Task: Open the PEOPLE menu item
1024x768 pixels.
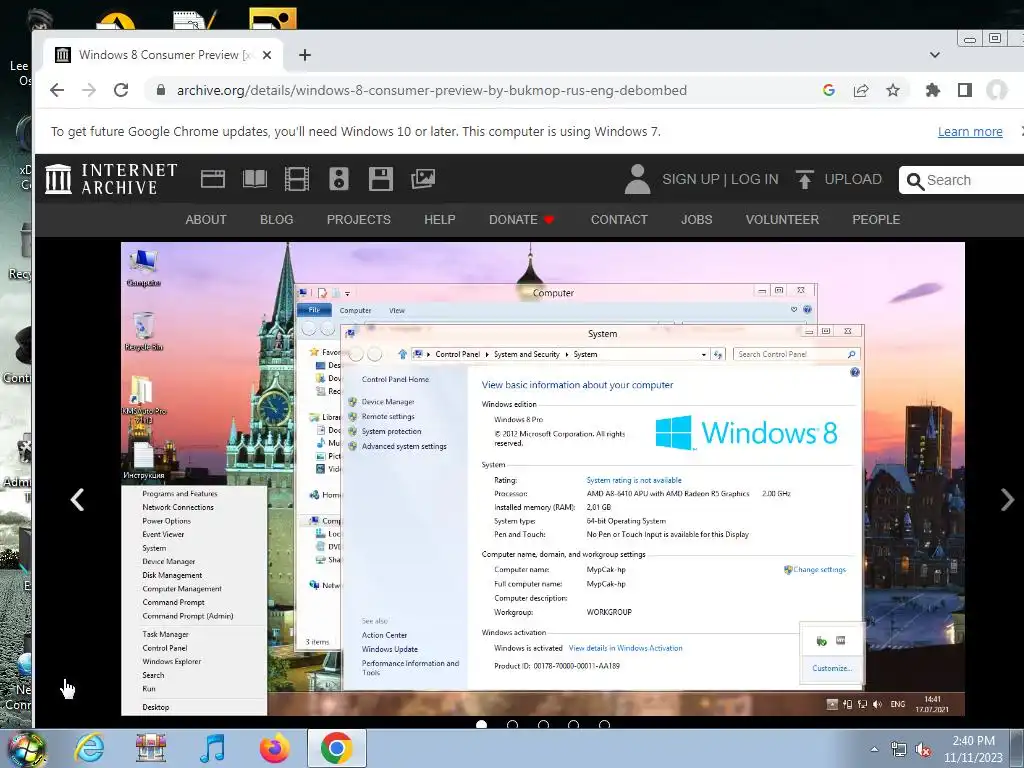Action: coord(876,219)
